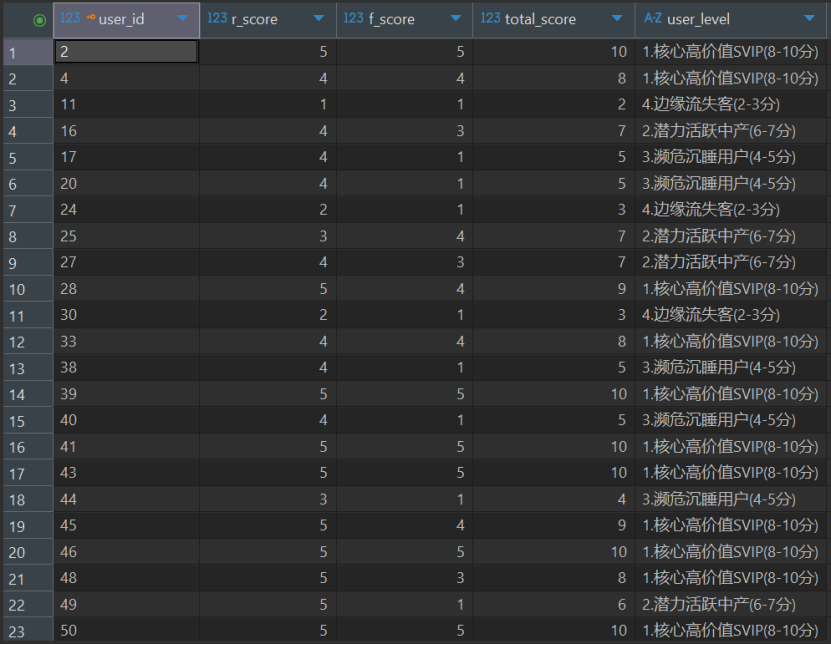831x645 pixels.
Task: Open the total_score column filter dropdown
Action: [x=617, y=19]
